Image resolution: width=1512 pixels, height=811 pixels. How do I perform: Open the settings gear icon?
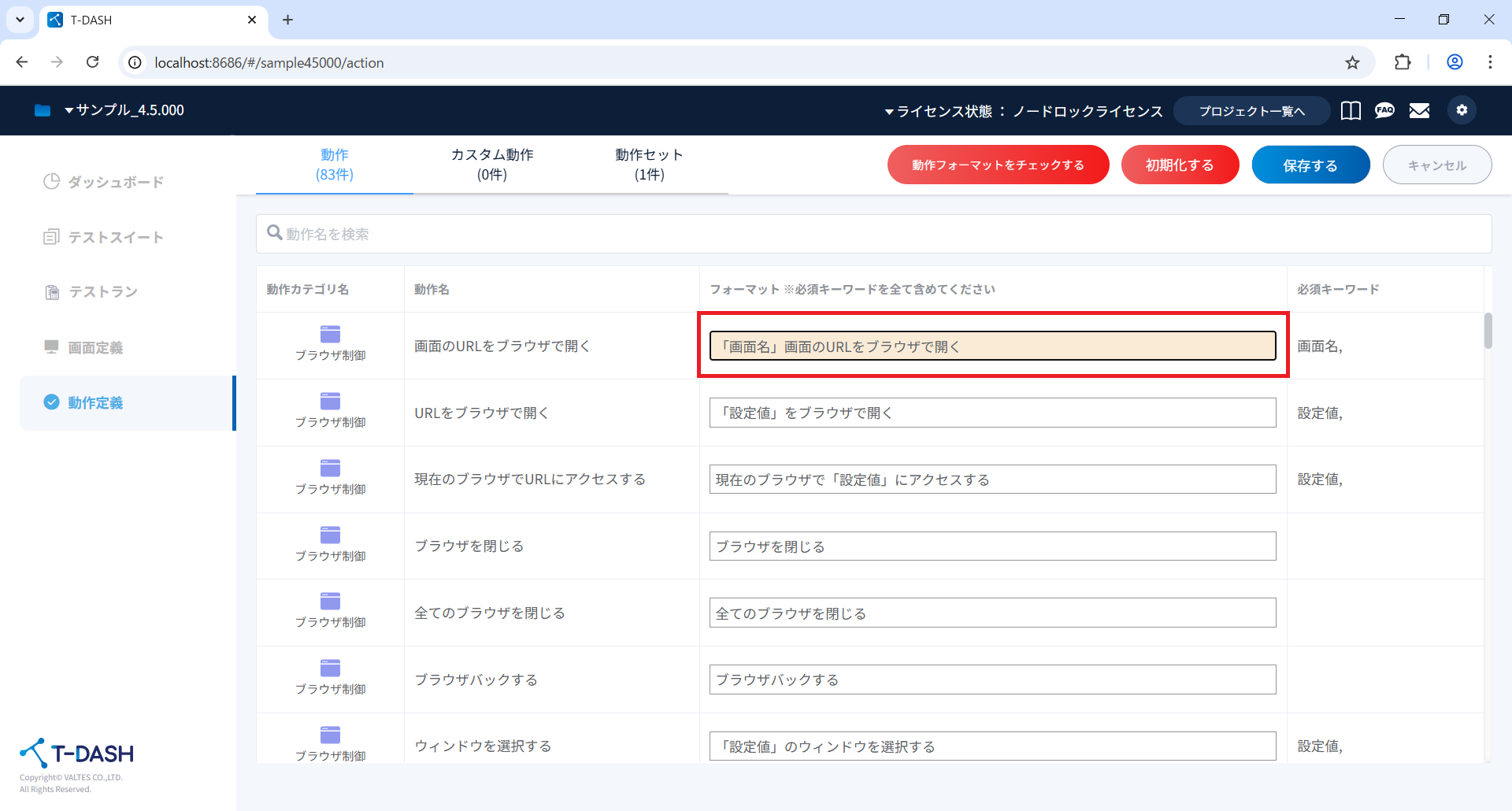pyautogui.click(x=1462, y=110)
